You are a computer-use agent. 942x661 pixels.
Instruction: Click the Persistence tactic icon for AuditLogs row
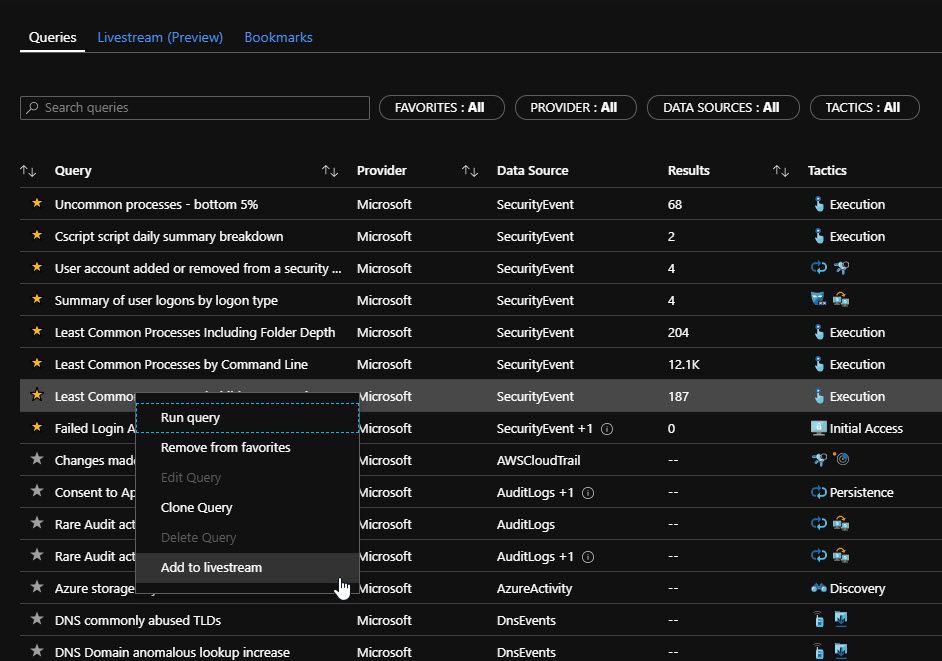[x=819, y=492]
